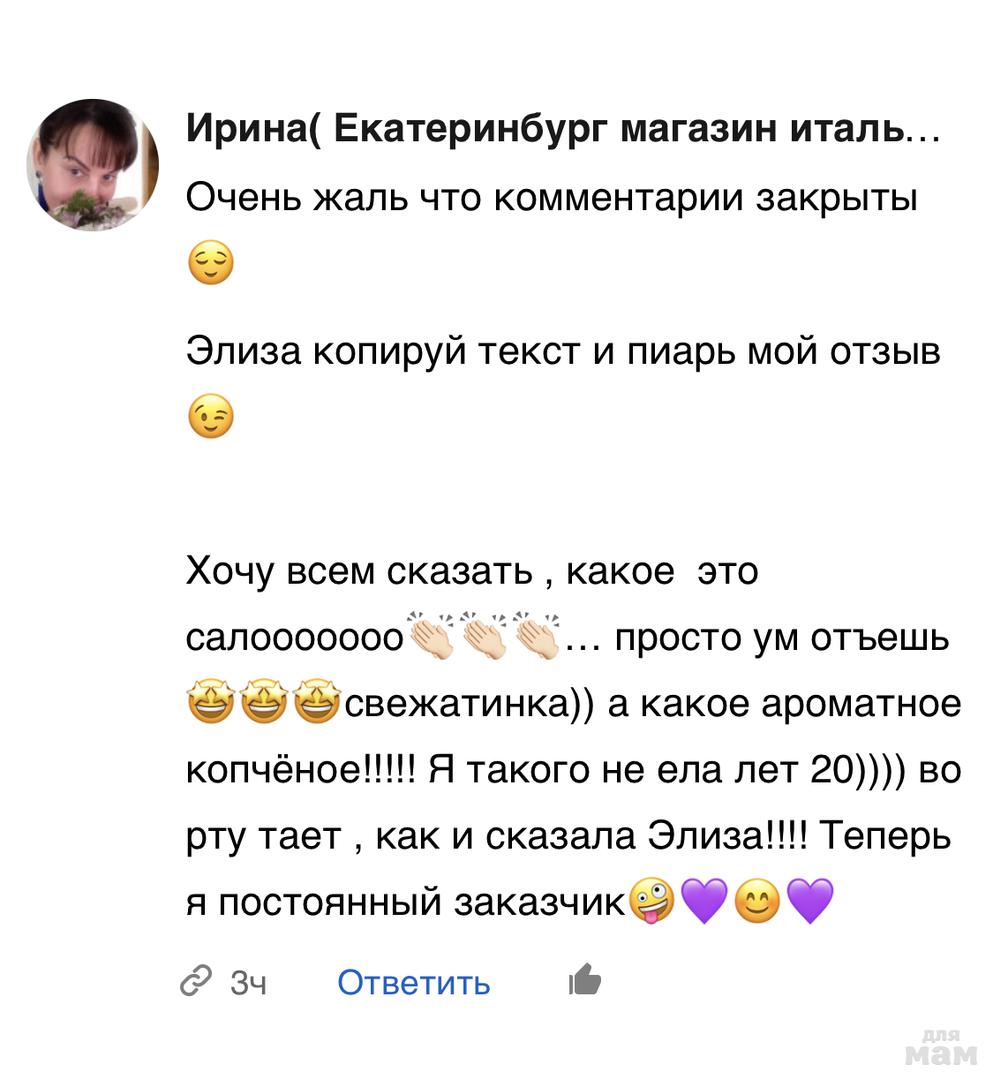Click line "Элиза копируй текст и пиарь"

563,353
